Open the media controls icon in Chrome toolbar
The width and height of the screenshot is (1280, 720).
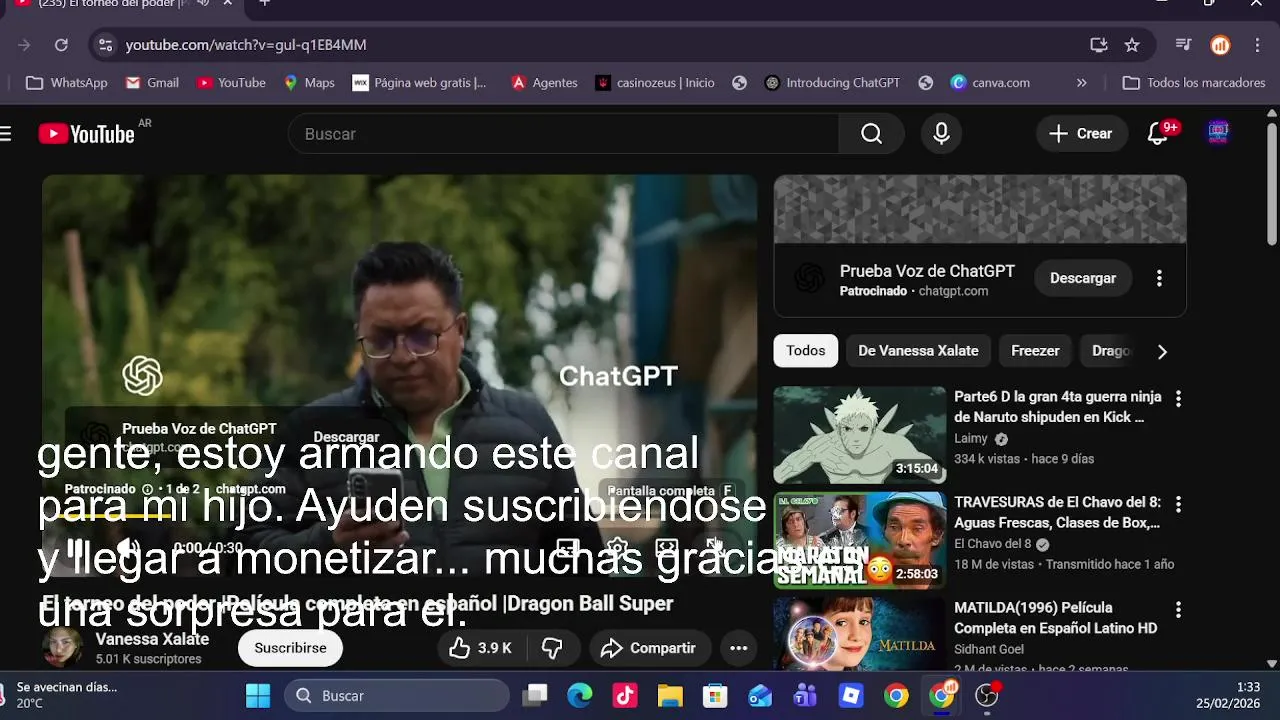[1184, 45]
